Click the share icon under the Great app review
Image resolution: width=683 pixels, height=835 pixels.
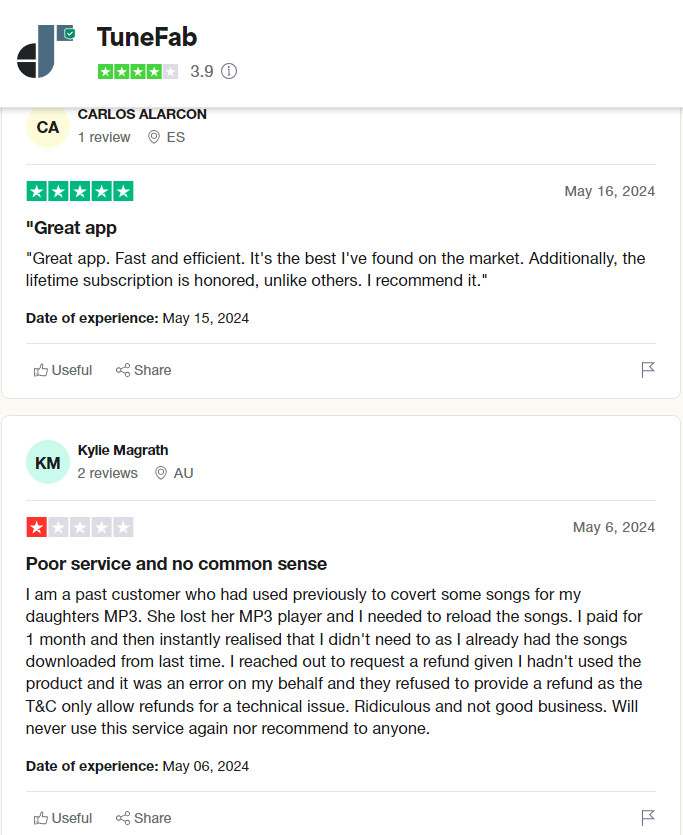click(x=123, y=370)
